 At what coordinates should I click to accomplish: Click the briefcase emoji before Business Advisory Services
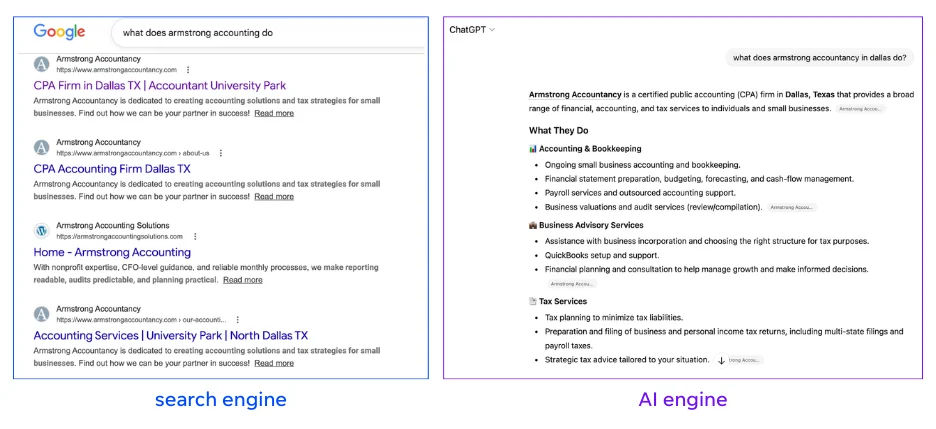click(x=533, y=225)
